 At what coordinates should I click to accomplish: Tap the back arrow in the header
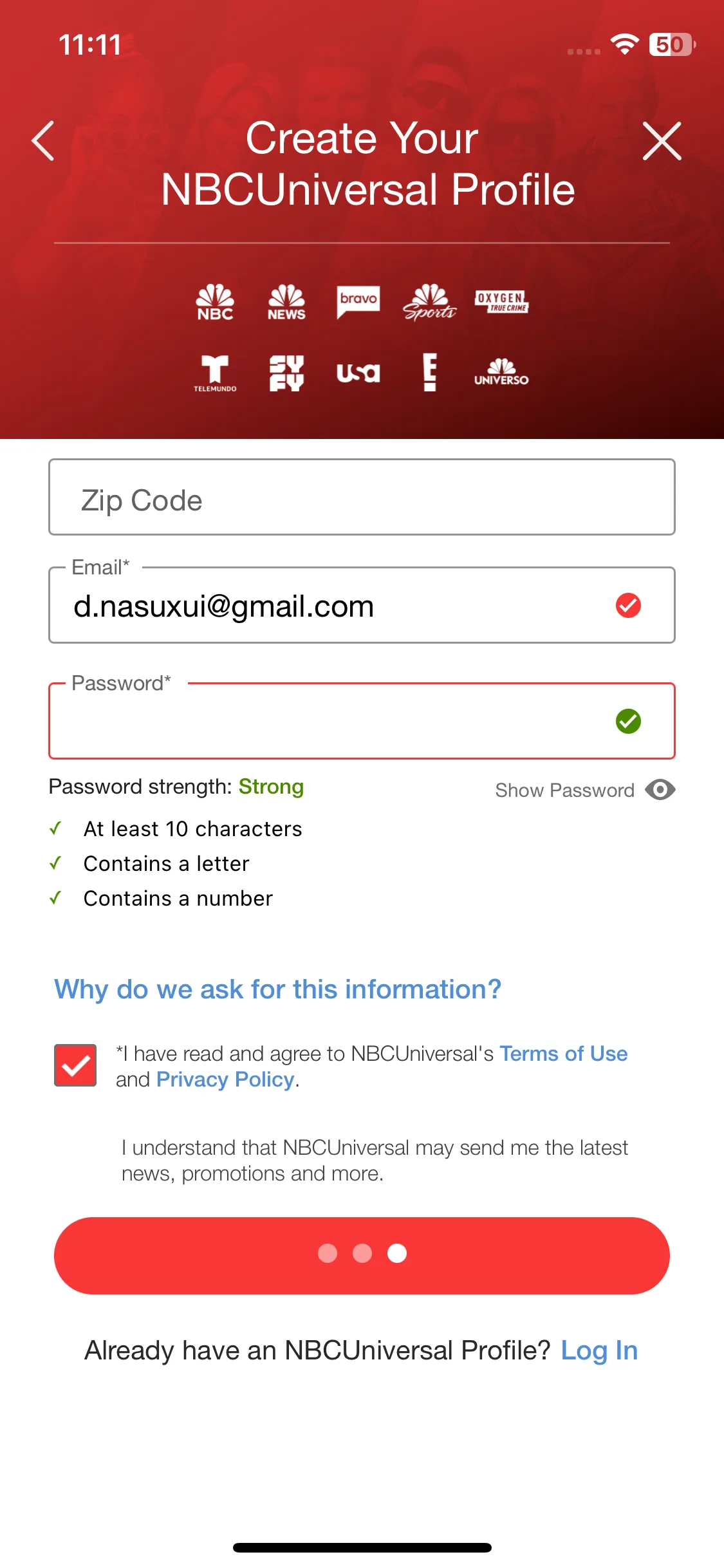43,141
